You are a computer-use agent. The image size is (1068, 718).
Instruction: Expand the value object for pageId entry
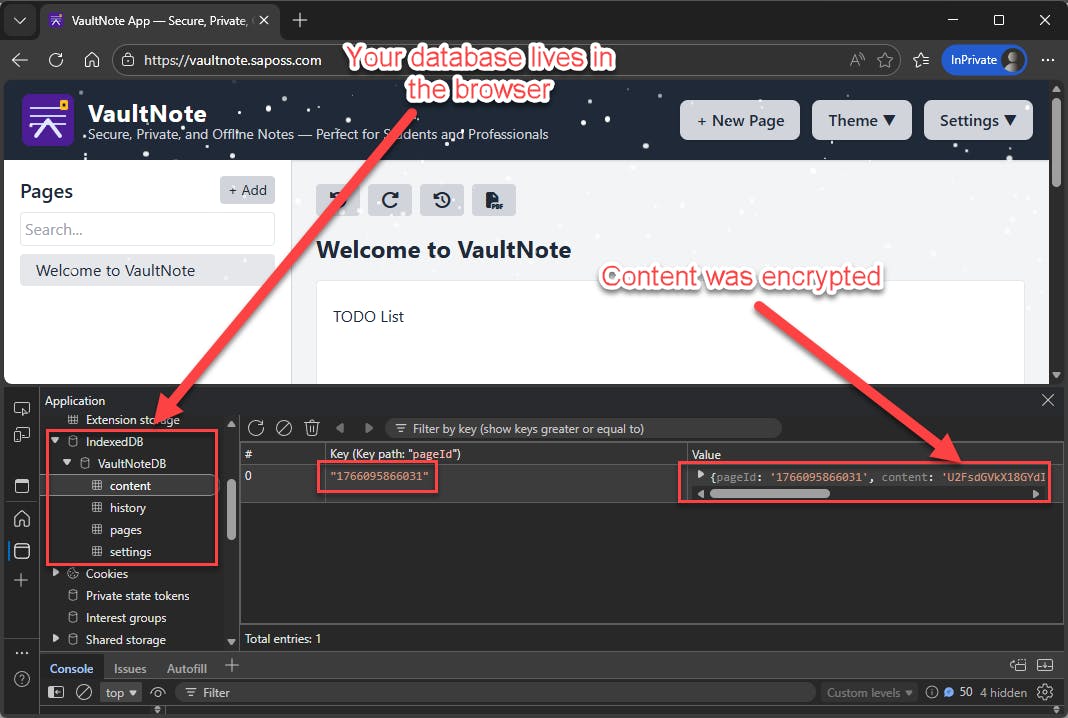click(700, 475)
